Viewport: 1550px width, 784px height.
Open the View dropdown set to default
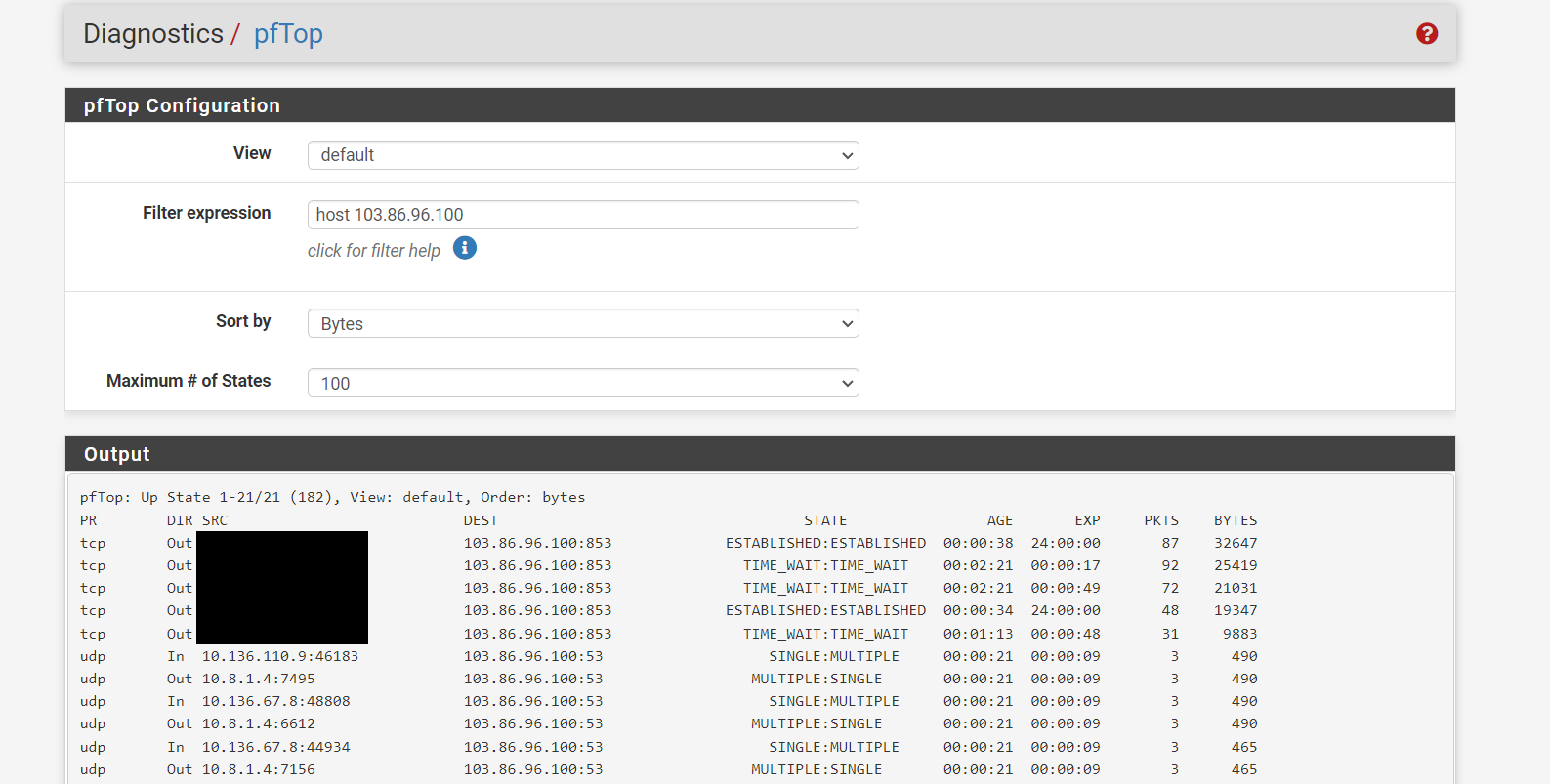(583, 155)
